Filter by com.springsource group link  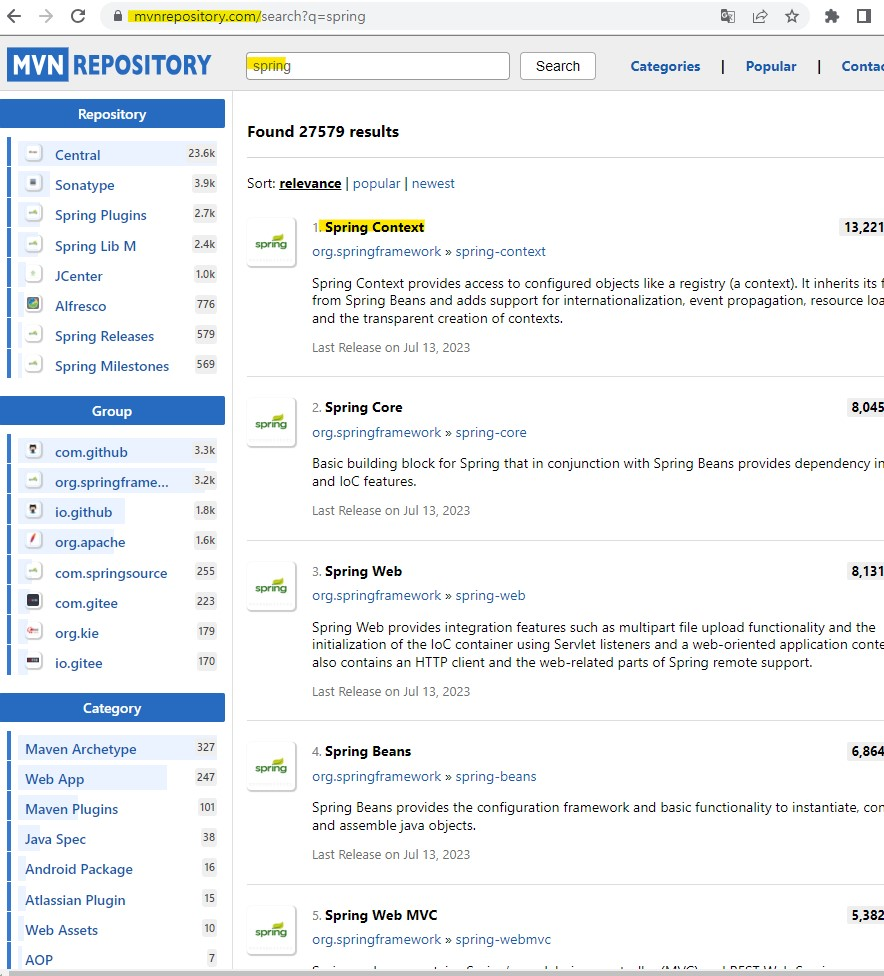[111, 573]
